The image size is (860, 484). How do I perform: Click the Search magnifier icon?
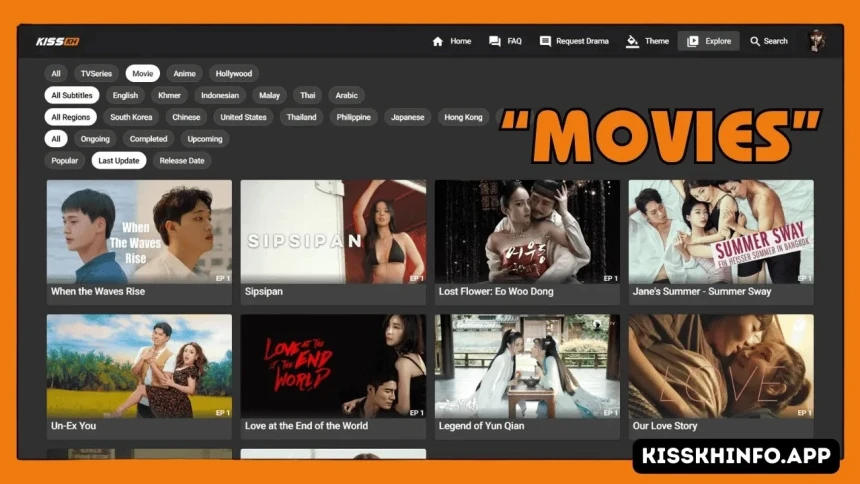click(755, 41)
